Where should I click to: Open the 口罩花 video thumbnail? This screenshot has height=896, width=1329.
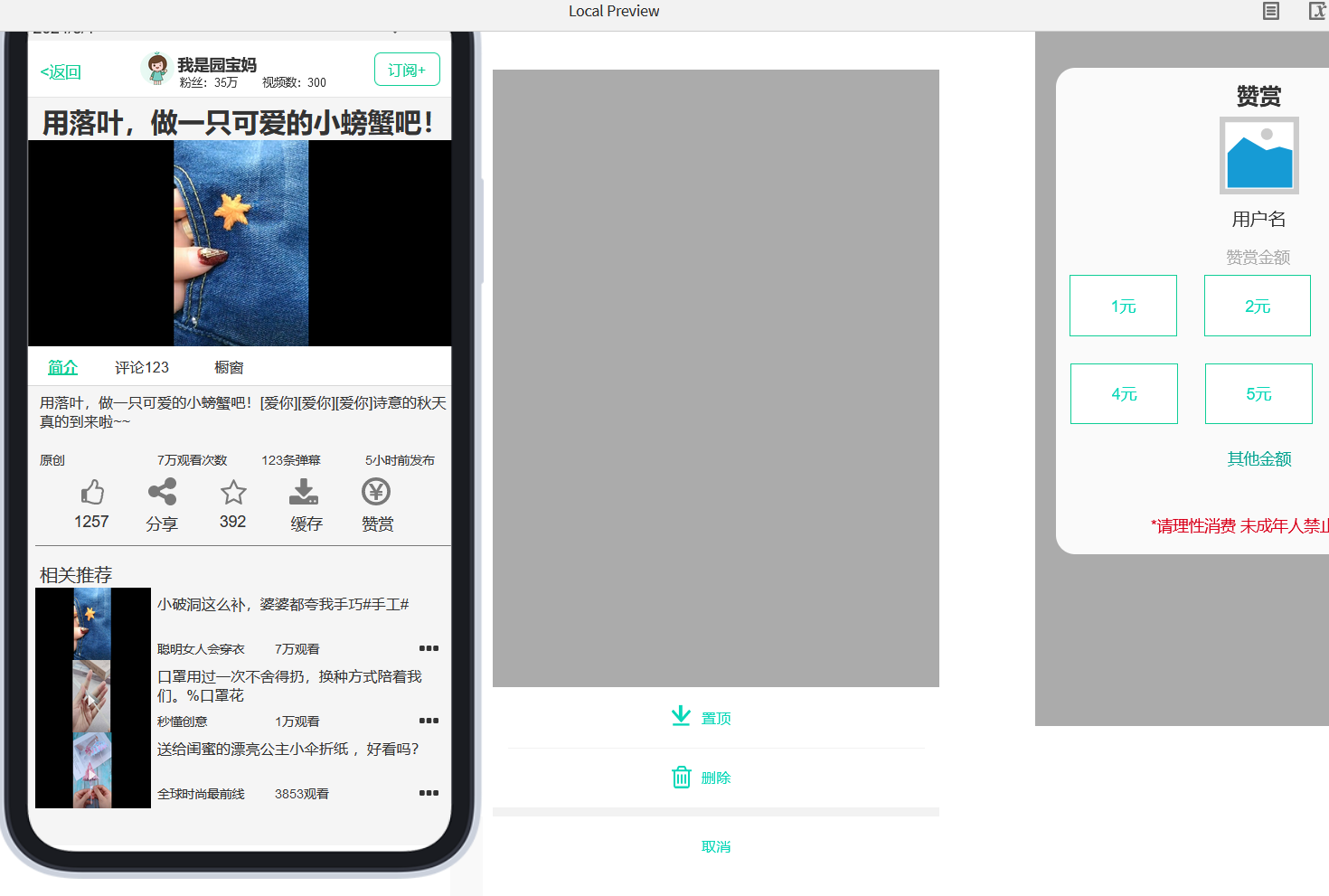coord(93,696)
